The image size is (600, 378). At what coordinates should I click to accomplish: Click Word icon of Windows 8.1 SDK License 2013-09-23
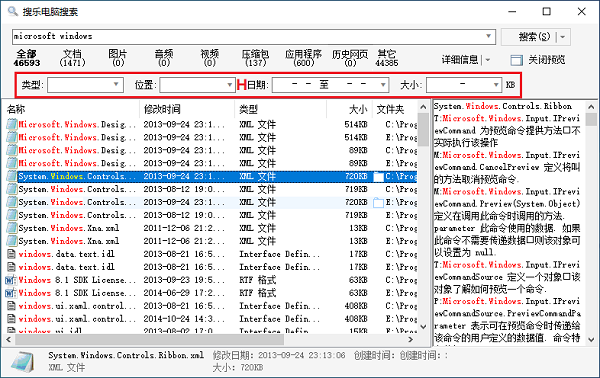click(11, 280)
